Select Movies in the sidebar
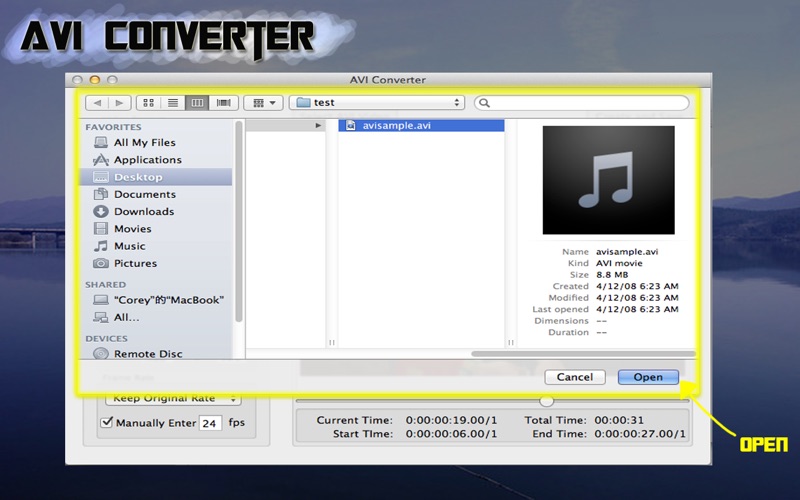Image resolution: width=800 pixels, height=500 pixels. [x=156, y=229]
